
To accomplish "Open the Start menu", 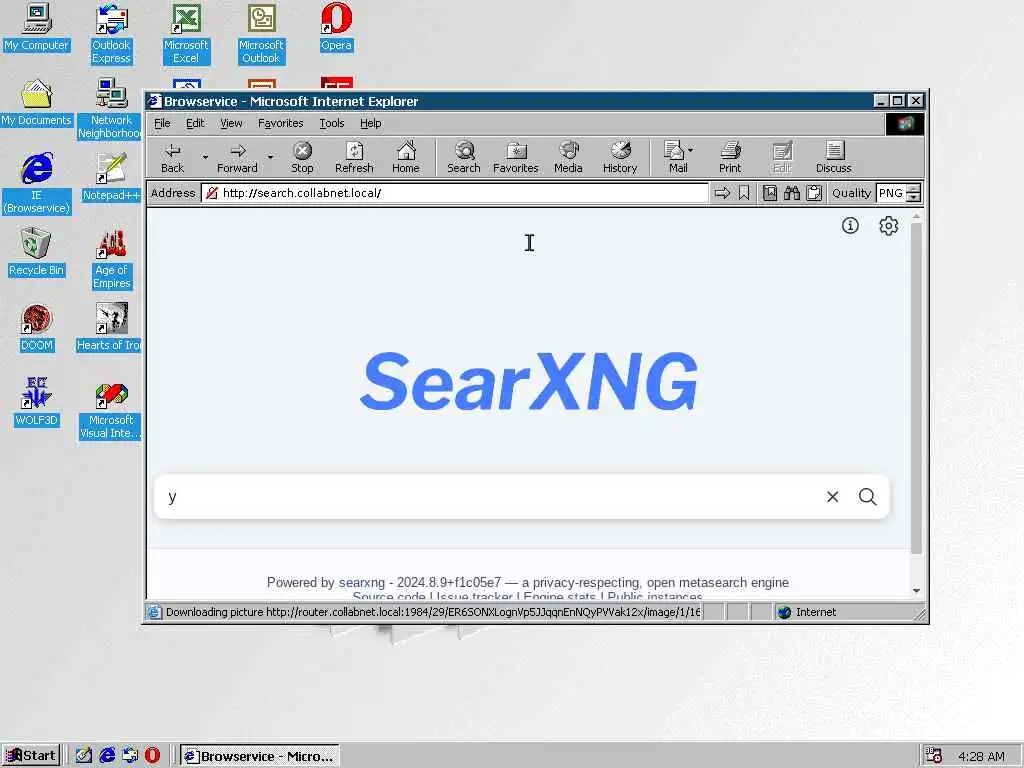I will click(x=31, y=756).
